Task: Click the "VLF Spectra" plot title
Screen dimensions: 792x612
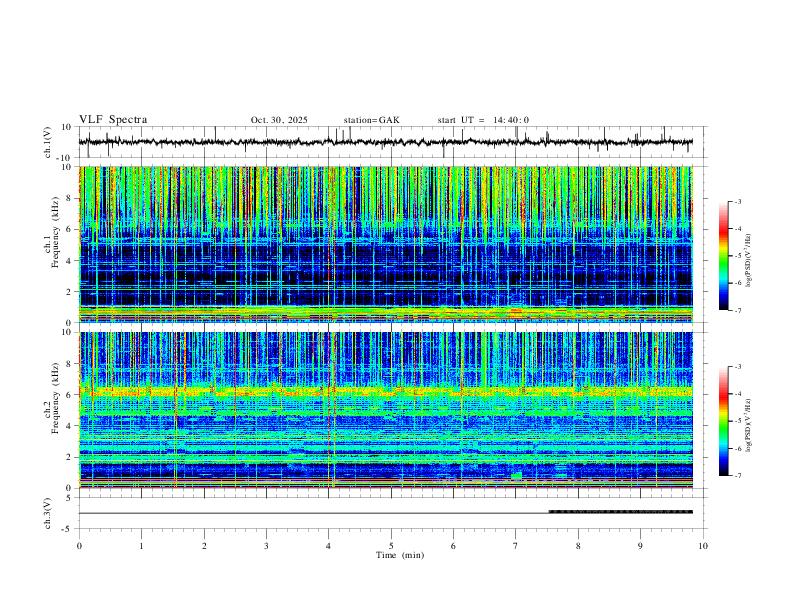Action: point(113,120)
